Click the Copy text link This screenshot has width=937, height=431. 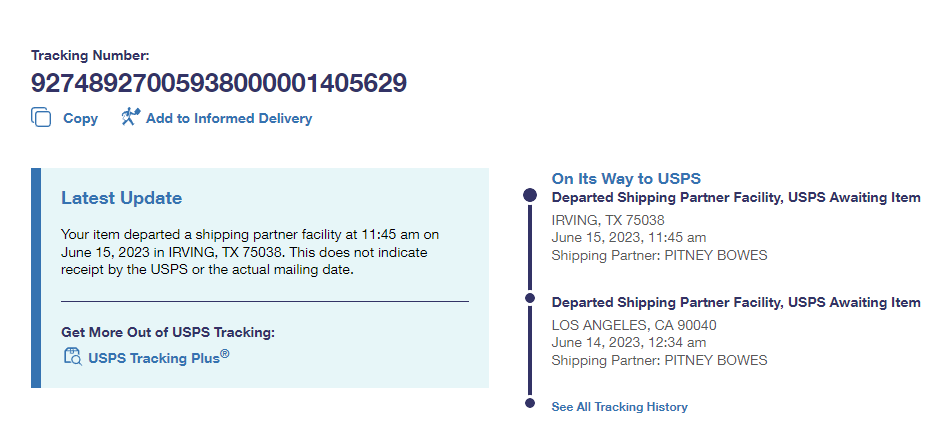coord(80,118)
